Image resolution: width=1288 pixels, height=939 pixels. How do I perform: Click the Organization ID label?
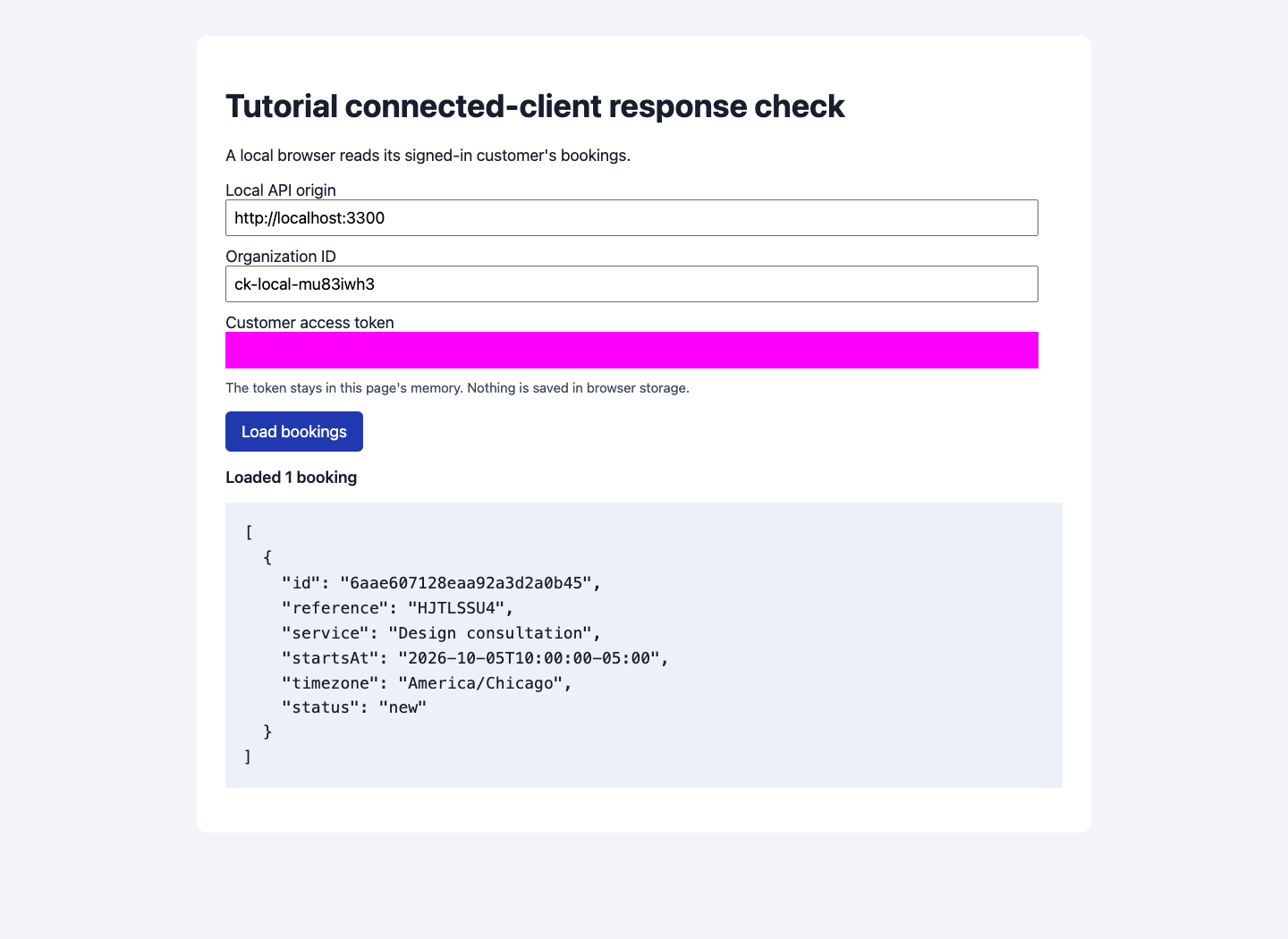click(x=281, y=256)
